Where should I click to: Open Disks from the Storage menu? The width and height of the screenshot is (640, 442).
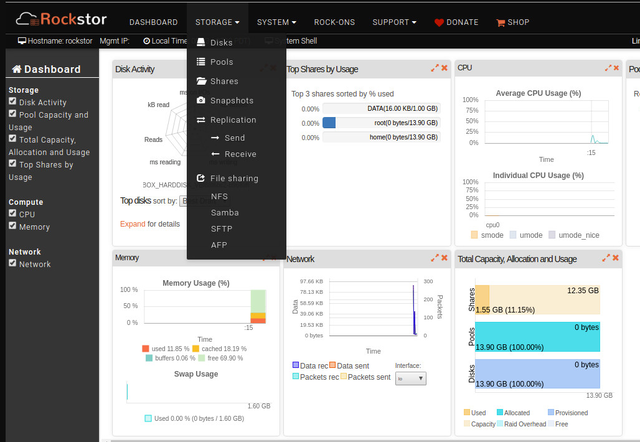(221, 43)
